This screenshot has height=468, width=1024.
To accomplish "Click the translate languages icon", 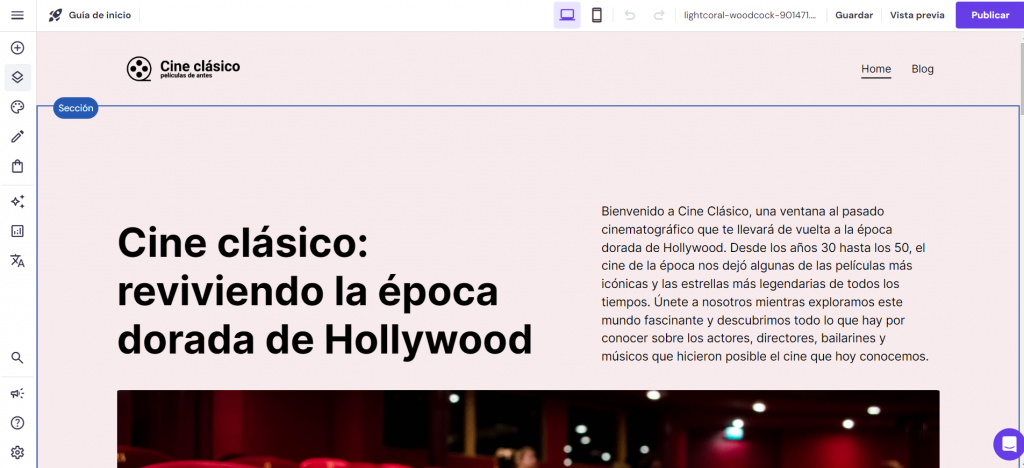I will coord(17,261).
